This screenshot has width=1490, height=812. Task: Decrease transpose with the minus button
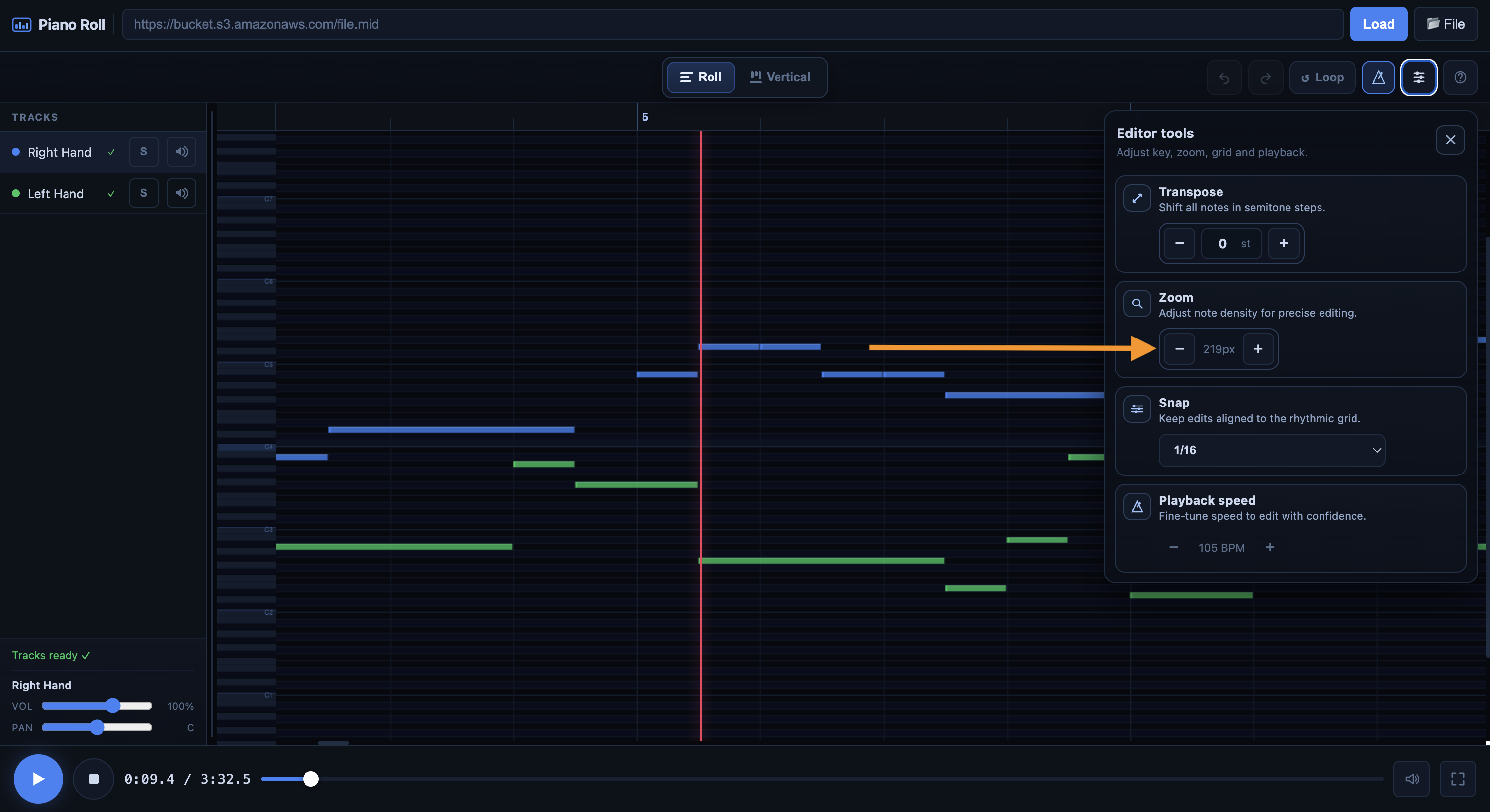pos(1179,243)
